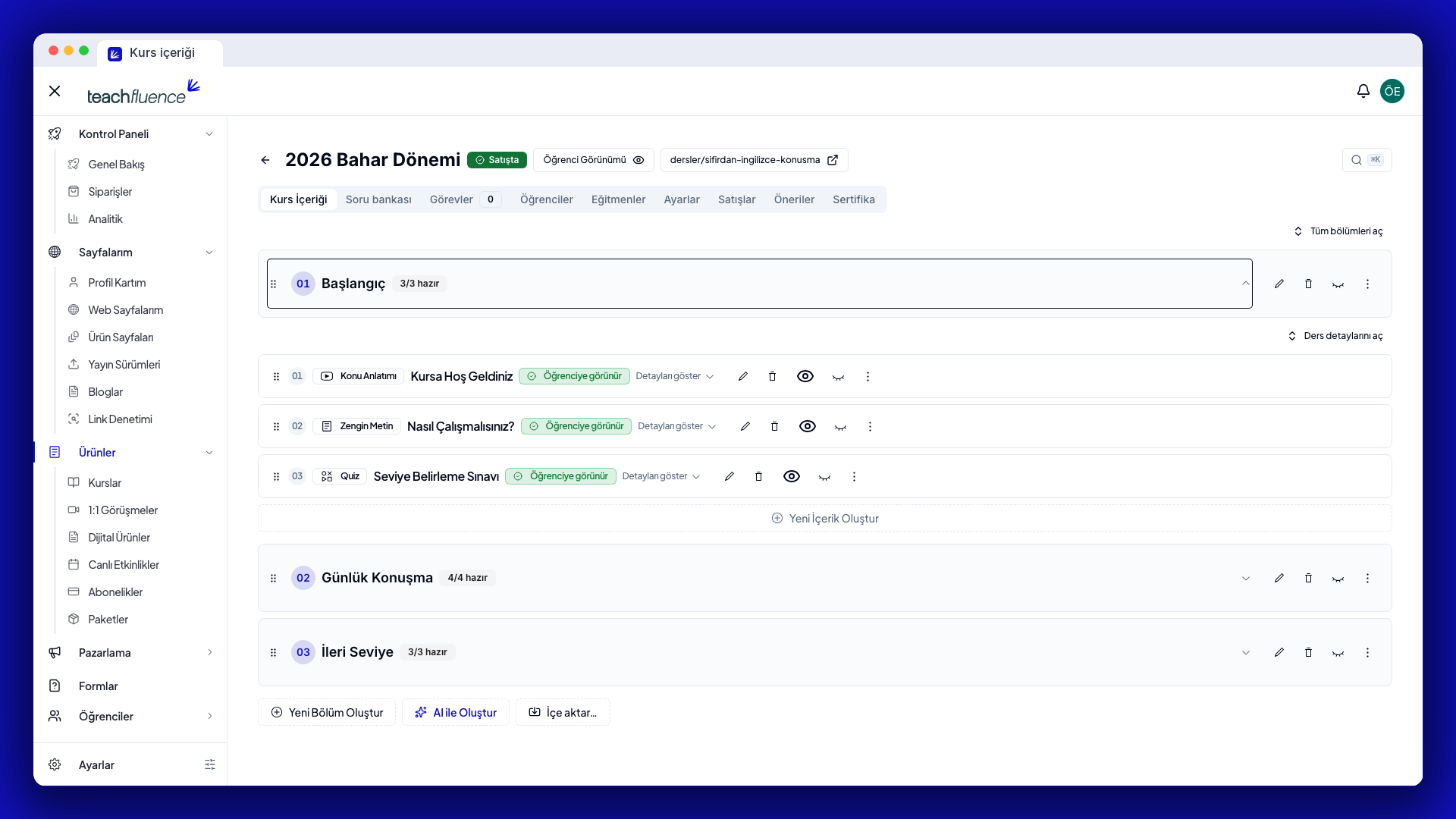Toggle eye visibility for Seviye Belirleme Sınavı
The width and height of the screenshot is (1456, 819).
[792, 476]
